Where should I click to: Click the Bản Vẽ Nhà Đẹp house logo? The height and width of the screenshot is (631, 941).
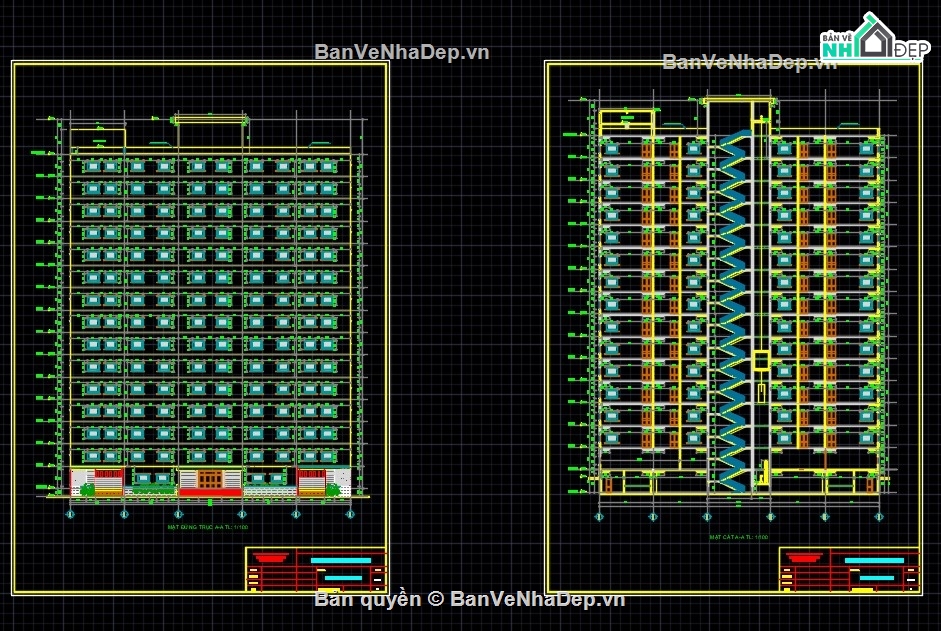click(875, 37)
